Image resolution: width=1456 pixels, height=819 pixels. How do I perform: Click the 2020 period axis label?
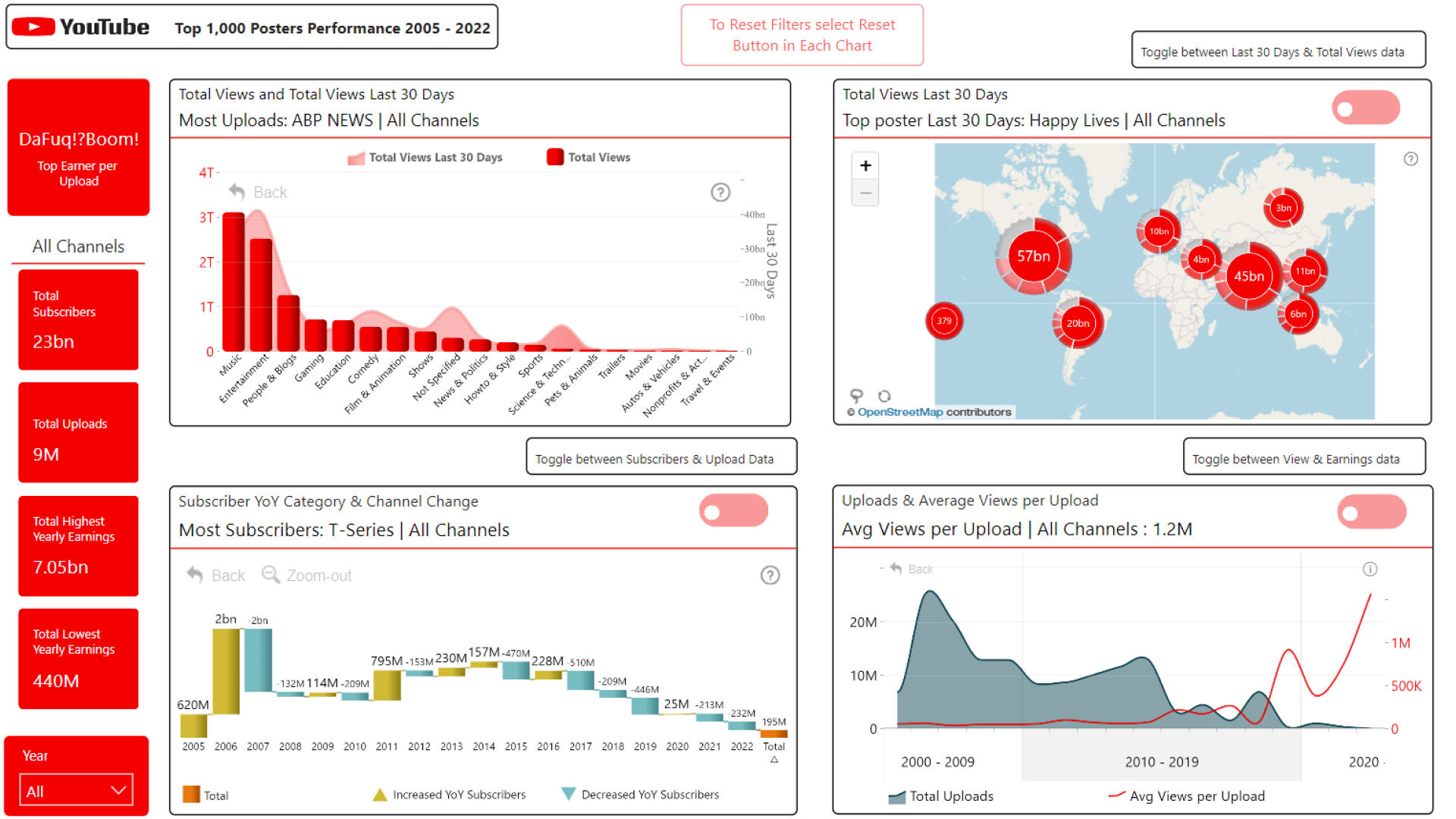tap(1363, 762)
